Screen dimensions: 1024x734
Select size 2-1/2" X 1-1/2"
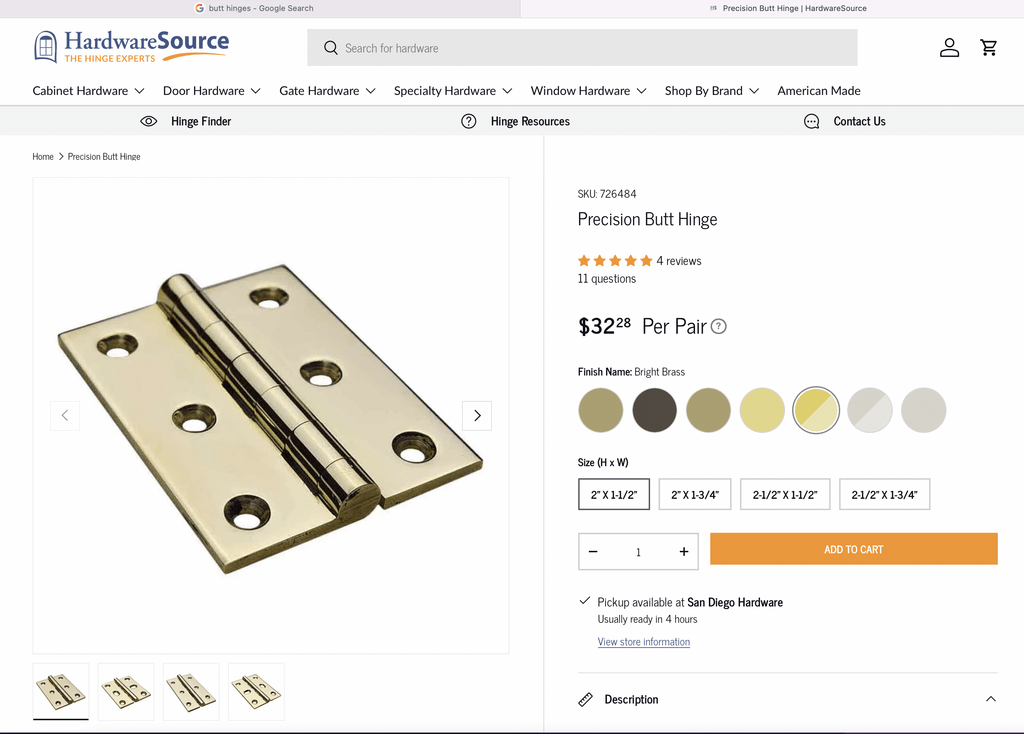pyautogui.click(x=785, y=494)
